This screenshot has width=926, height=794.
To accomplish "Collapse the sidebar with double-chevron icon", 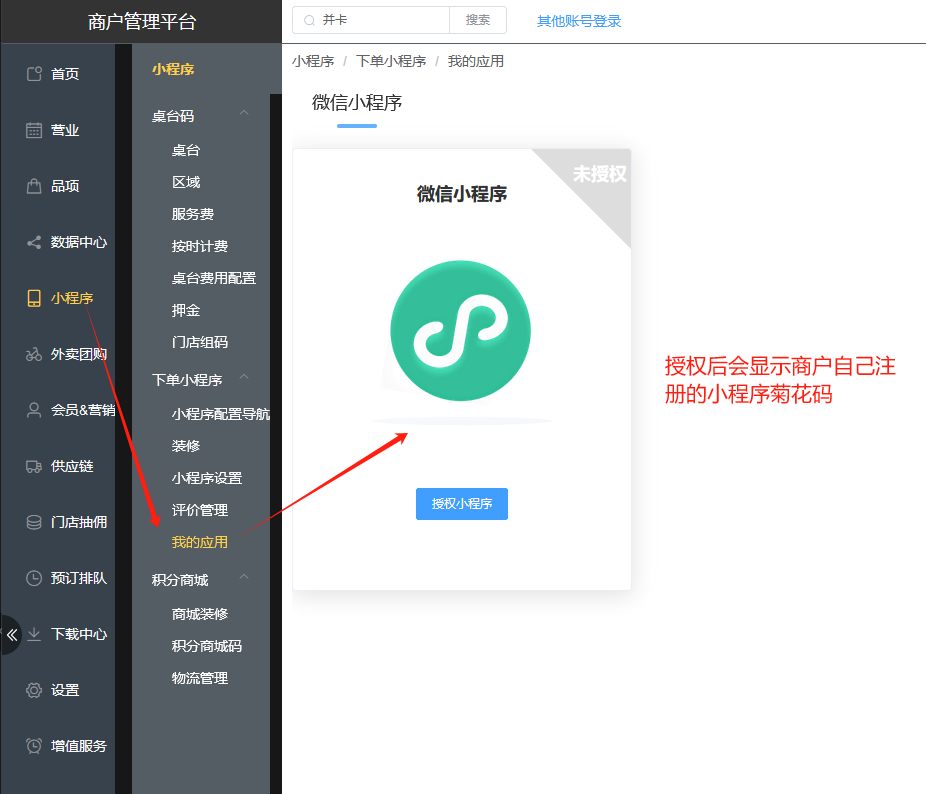I will (x=11, y=635).
